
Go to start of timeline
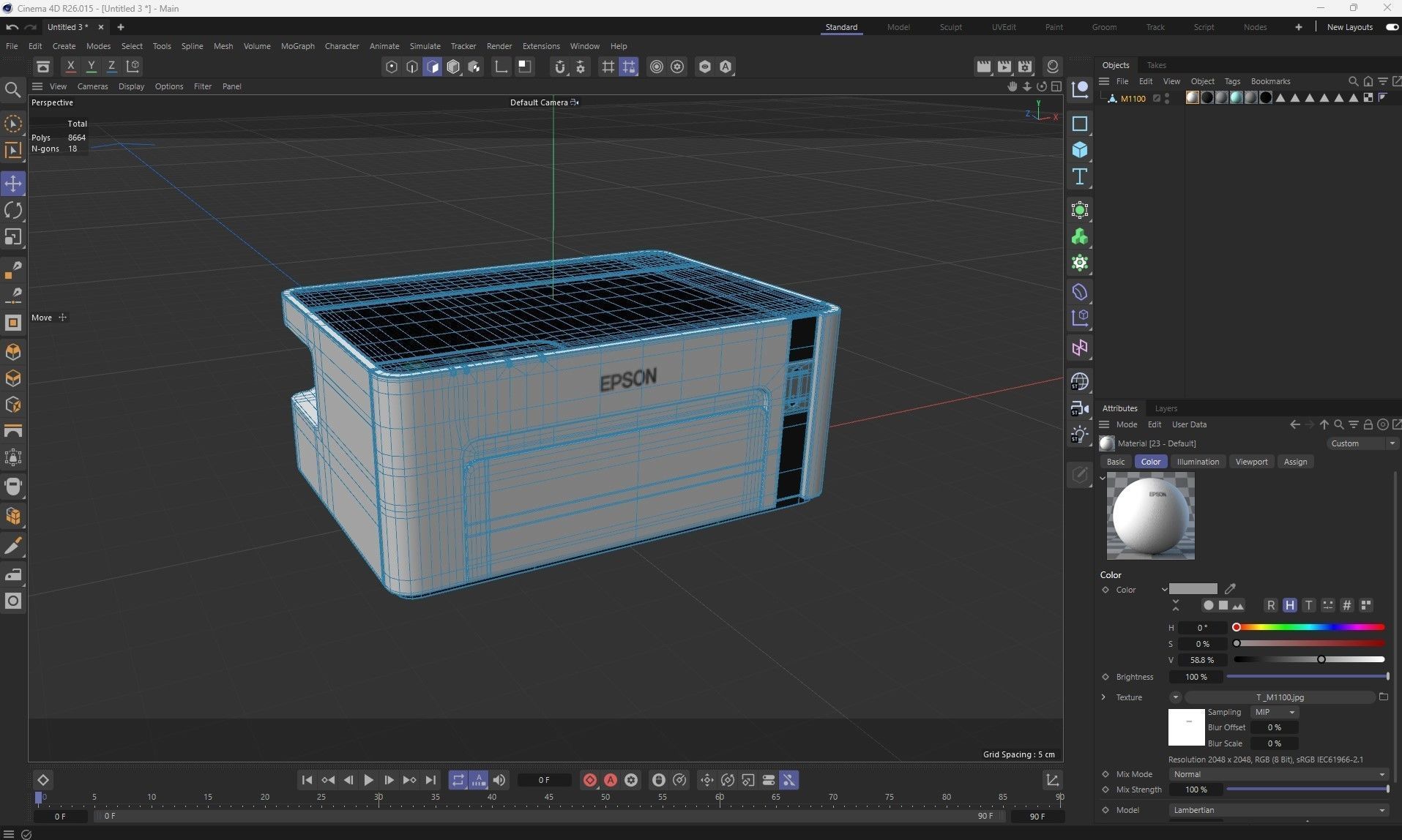click(307, 780)
